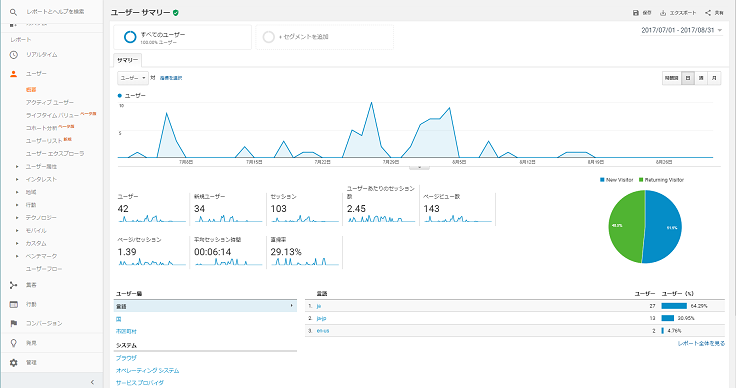
Task: Open the Realtime clock icon report
Action: pos(14,55)
